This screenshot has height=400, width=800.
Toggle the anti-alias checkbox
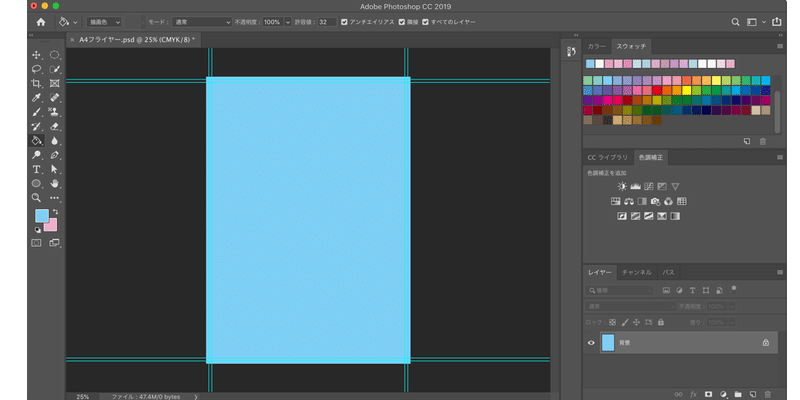pos(344,22)
